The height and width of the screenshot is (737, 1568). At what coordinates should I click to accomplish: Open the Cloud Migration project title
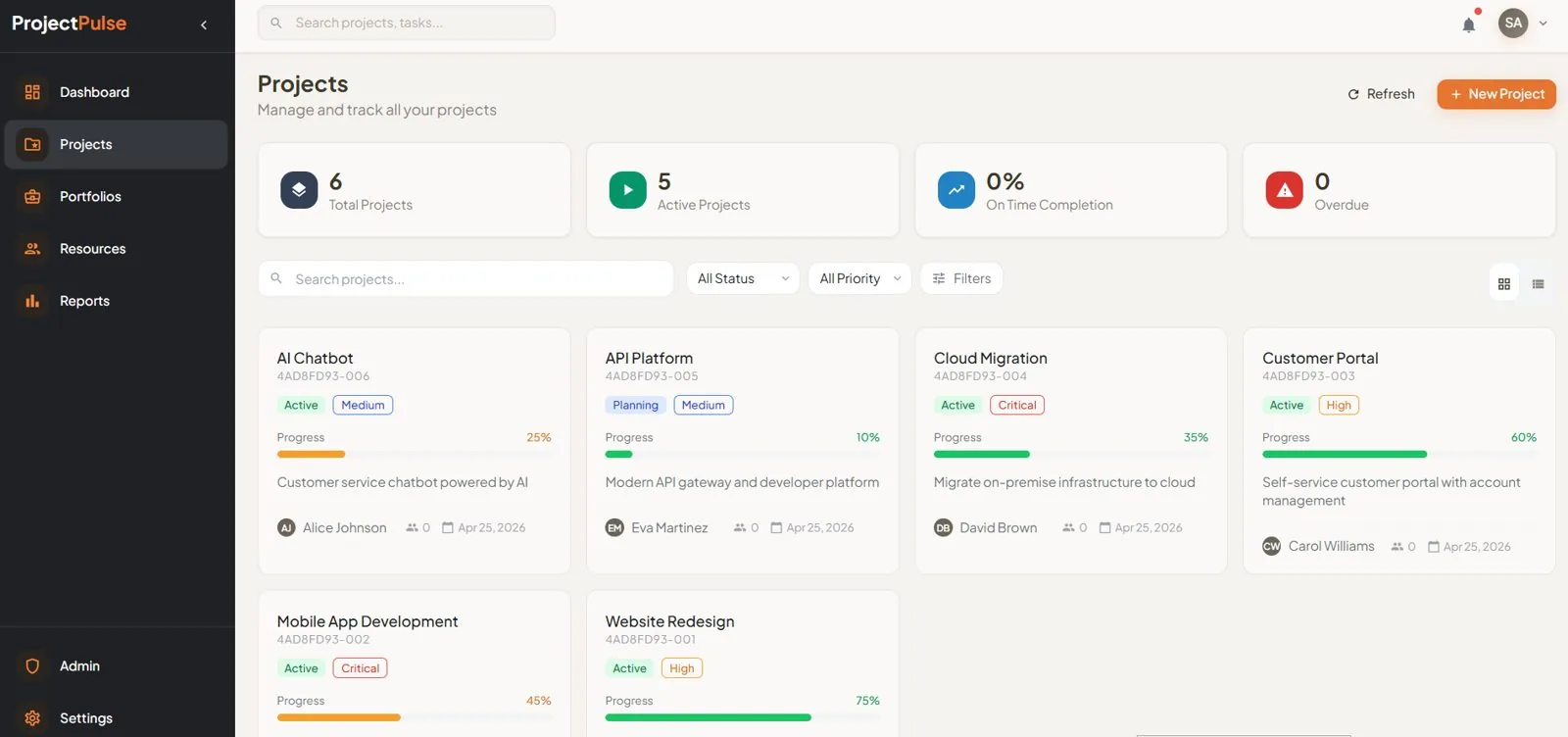click(x=991, y=358)
